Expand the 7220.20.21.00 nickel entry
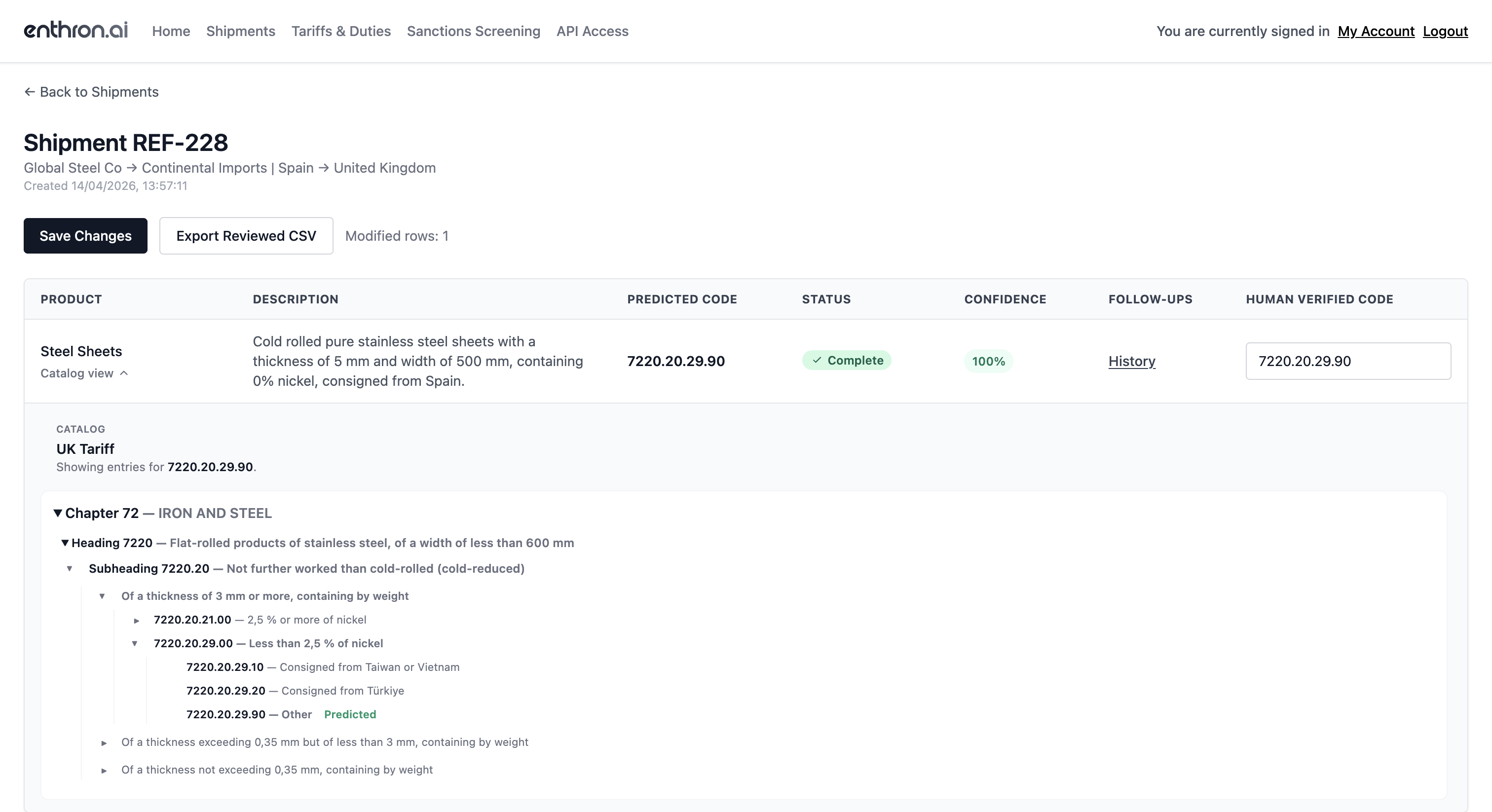Viewport: 1492px width, 812px height. click(x=137, y=620)
